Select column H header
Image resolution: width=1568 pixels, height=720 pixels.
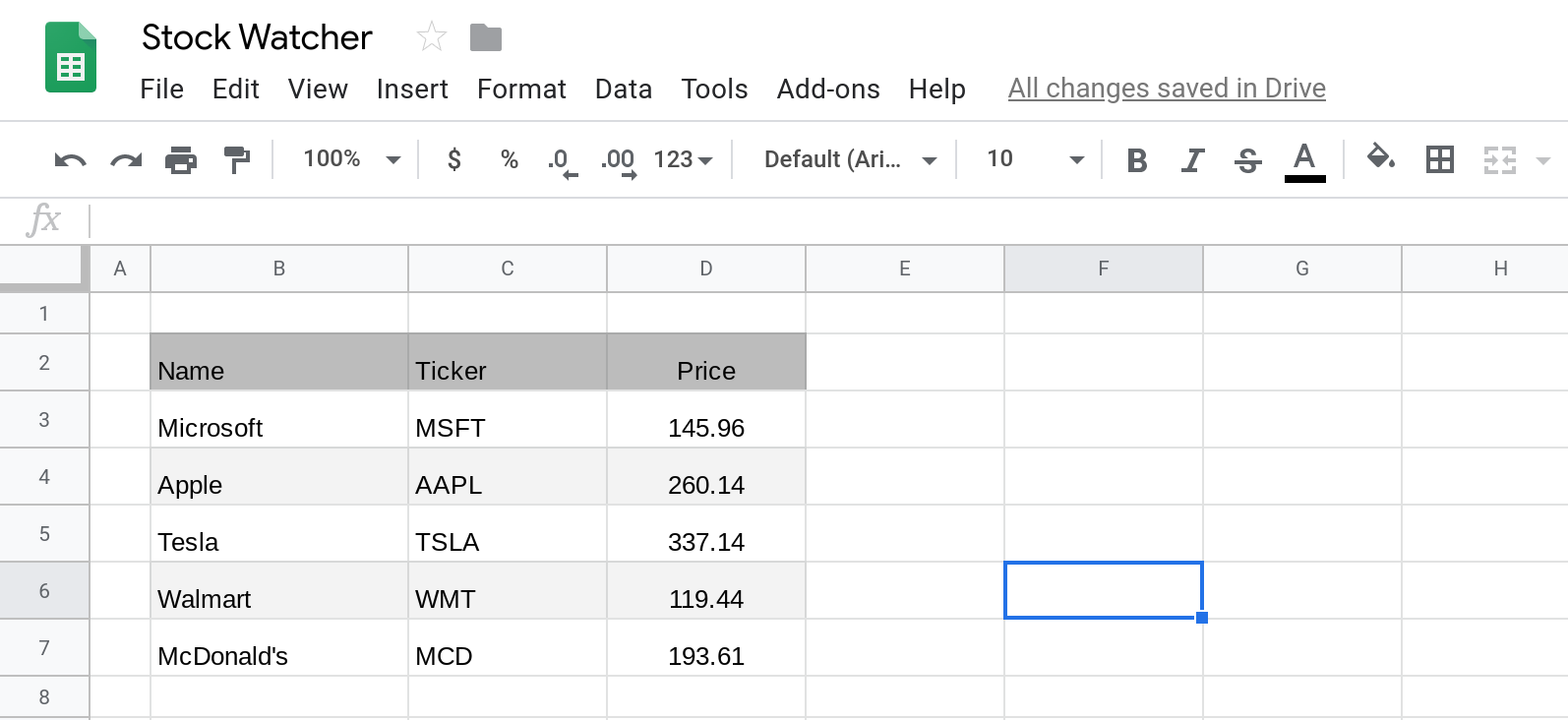pos(1485,269)
